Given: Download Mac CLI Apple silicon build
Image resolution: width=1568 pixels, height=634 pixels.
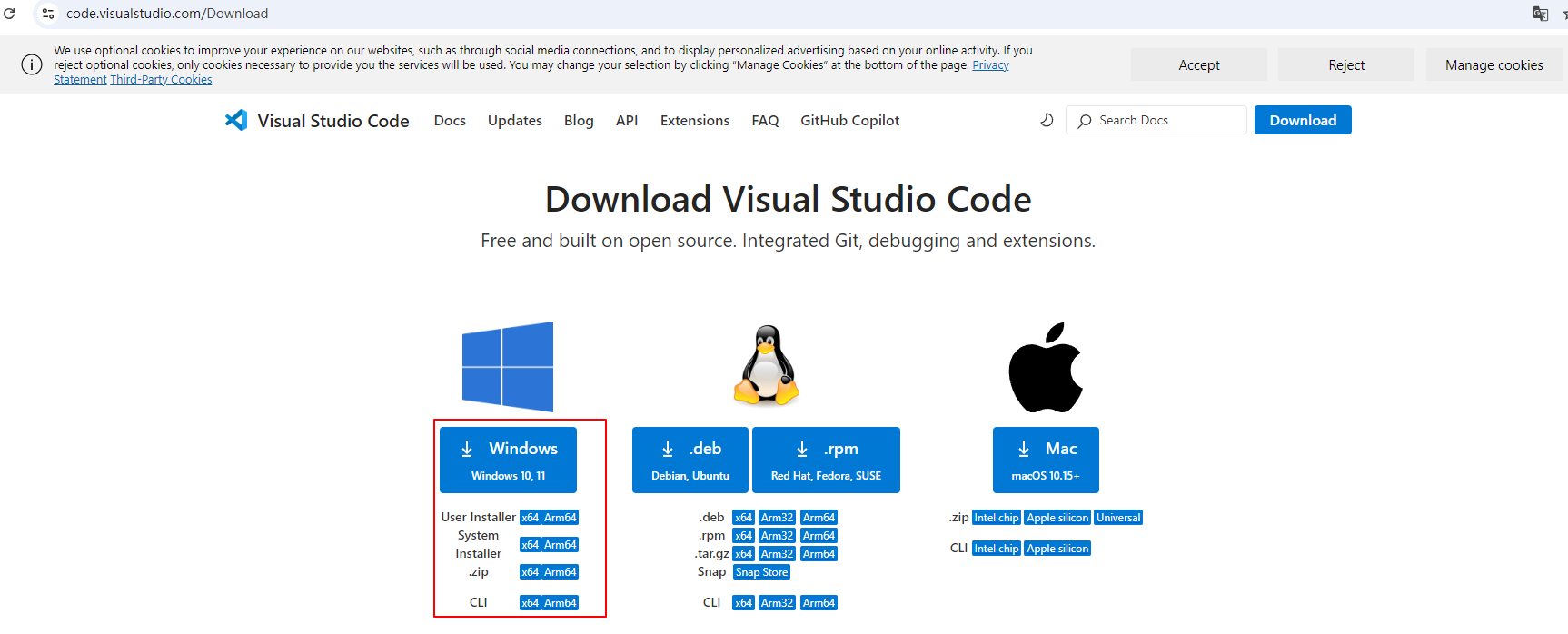Looking at the screenshot, I should pyautogui.click(x=1057, y=549).
